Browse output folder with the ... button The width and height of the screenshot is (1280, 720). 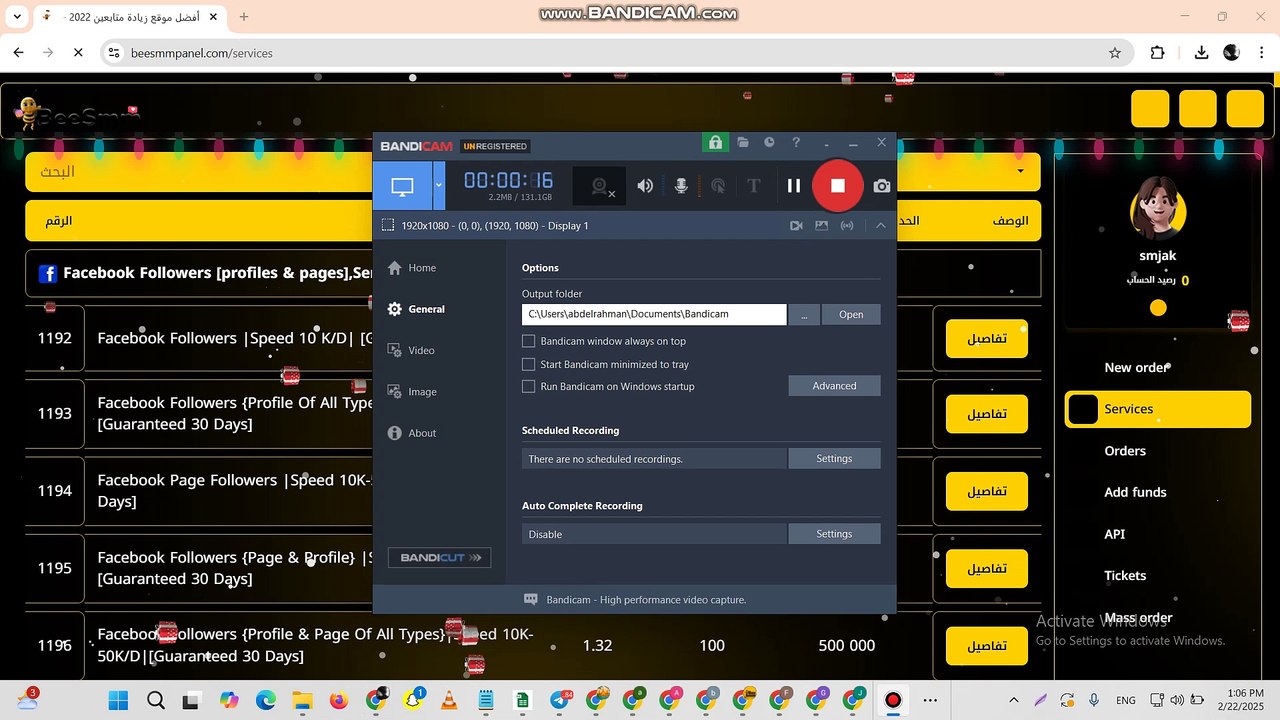pos(804,314)
